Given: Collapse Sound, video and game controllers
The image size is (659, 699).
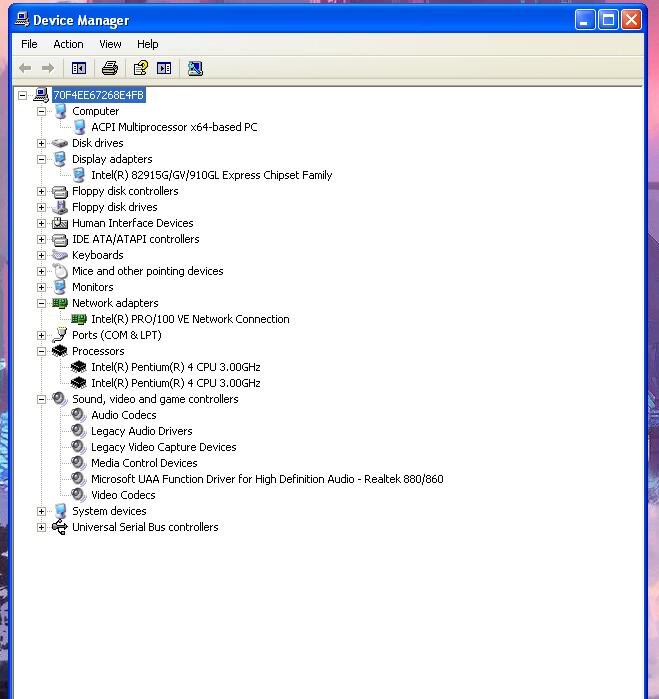Looking at the screenshot, I should tap(41, 399).
